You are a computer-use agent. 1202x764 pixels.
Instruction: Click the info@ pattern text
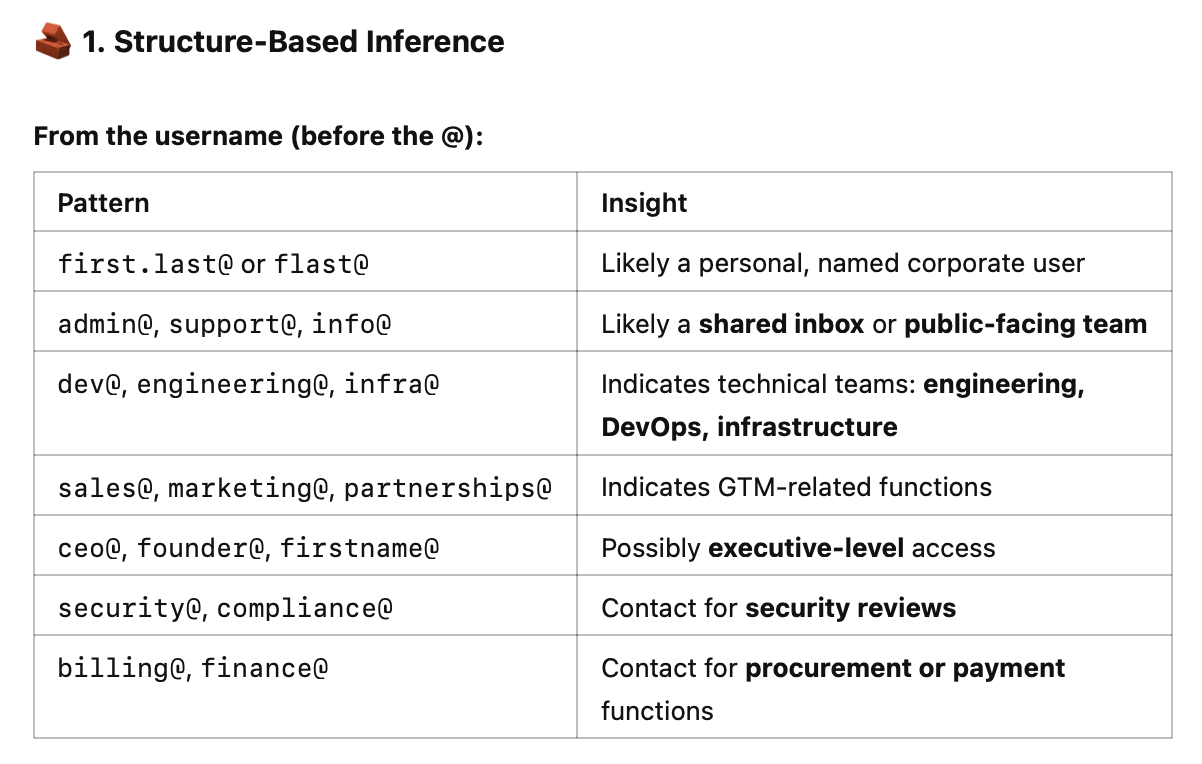351,324
